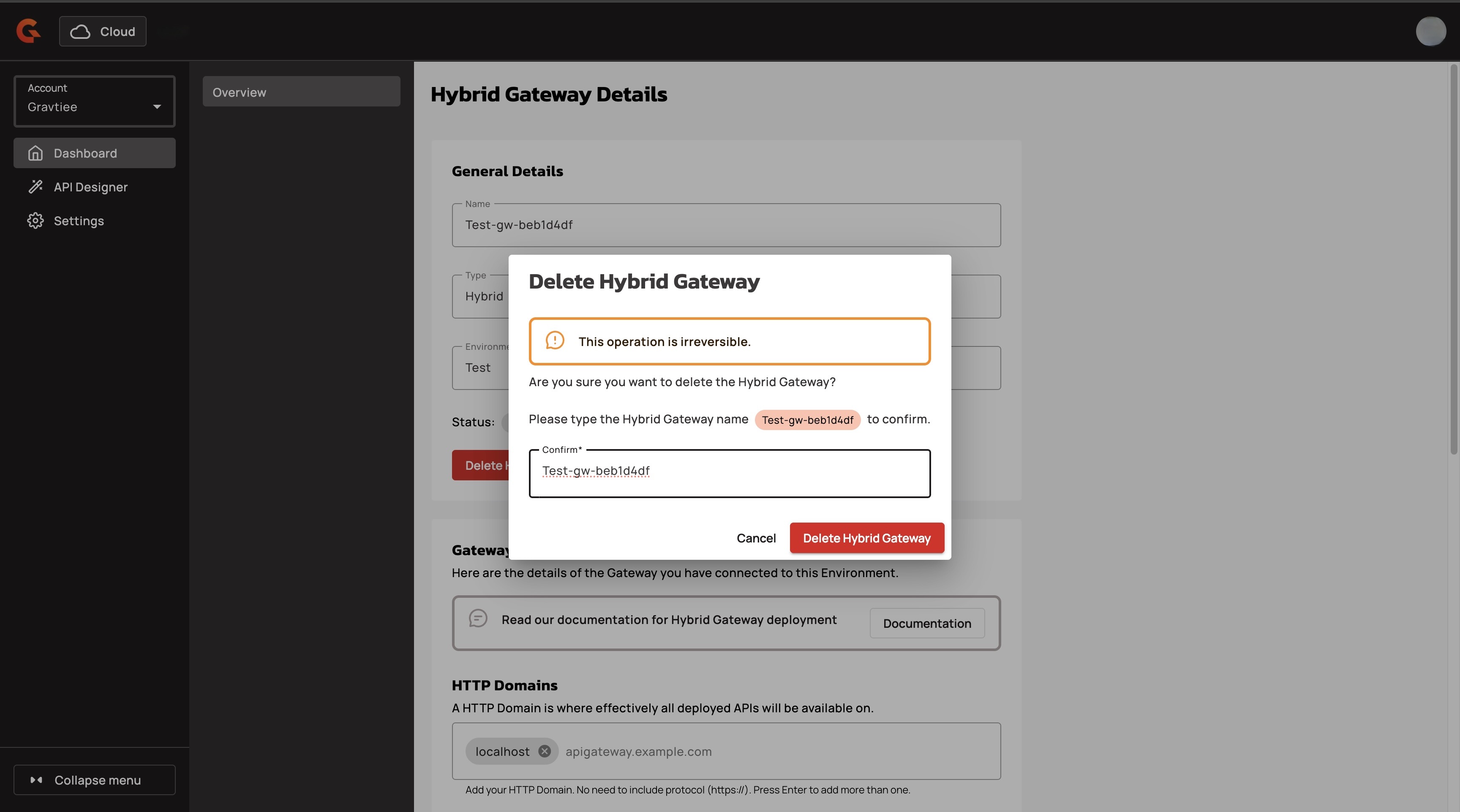This screenshot has height=812, width=1460.
Task: Click the gateway Name field
Action: pyautogui.click(x=725, y=225)
